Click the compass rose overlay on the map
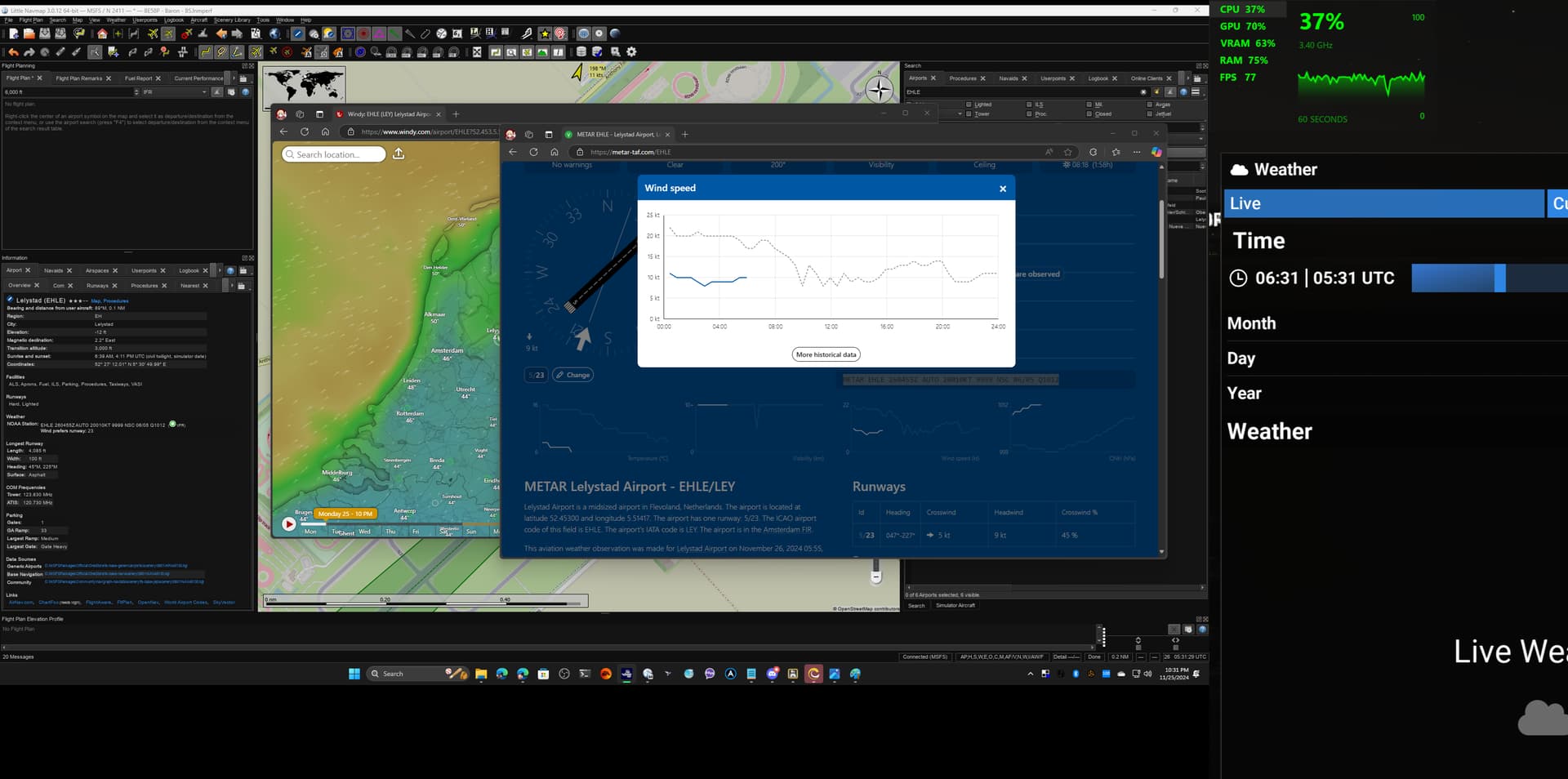This screenshot has height=779, width=1568. coord(880,88)
